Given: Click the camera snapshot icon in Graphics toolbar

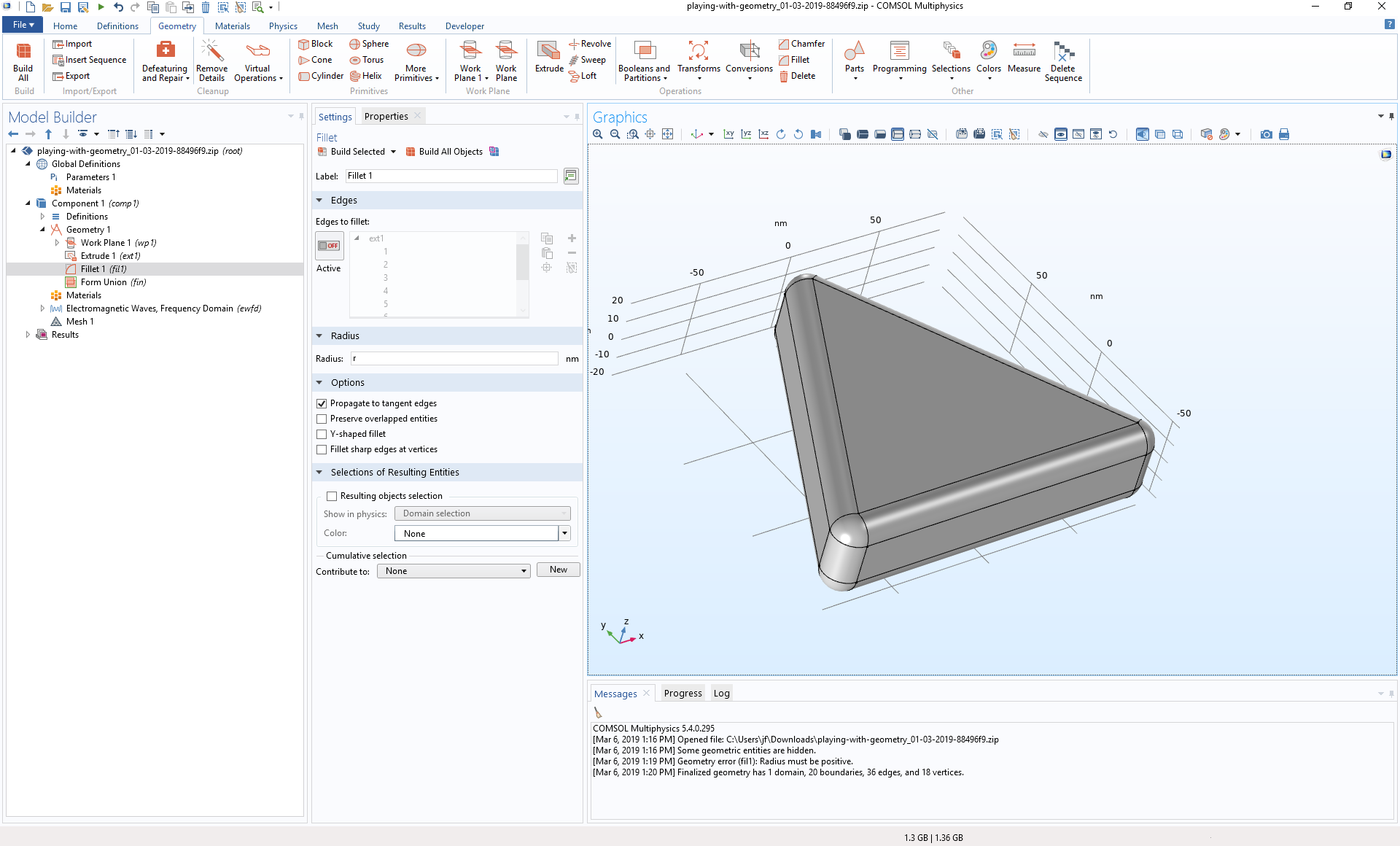Looking at the screenshot, I should click(x=1266, y=134).
